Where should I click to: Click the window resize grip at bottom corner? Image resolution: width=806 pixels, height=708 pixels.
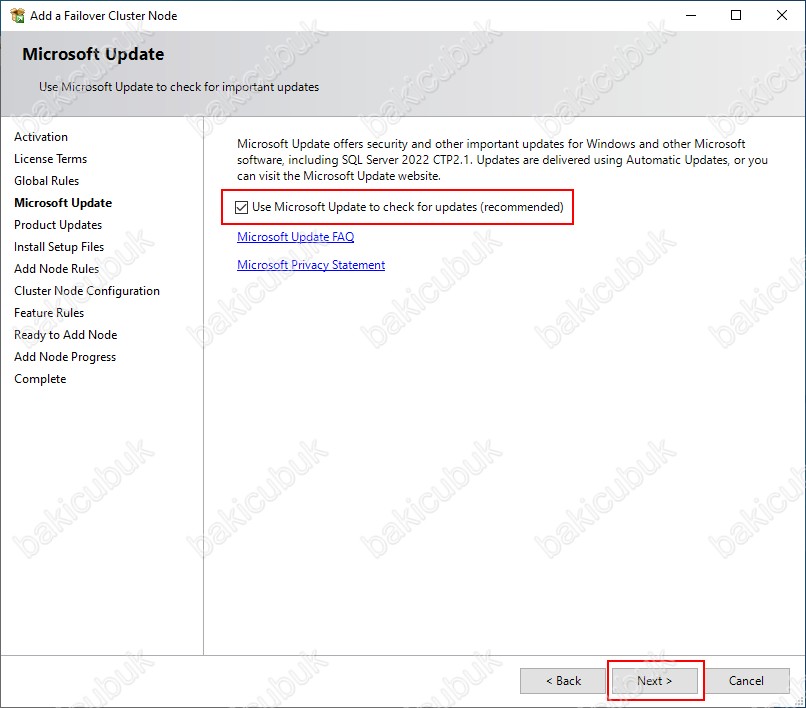point(799,701)
